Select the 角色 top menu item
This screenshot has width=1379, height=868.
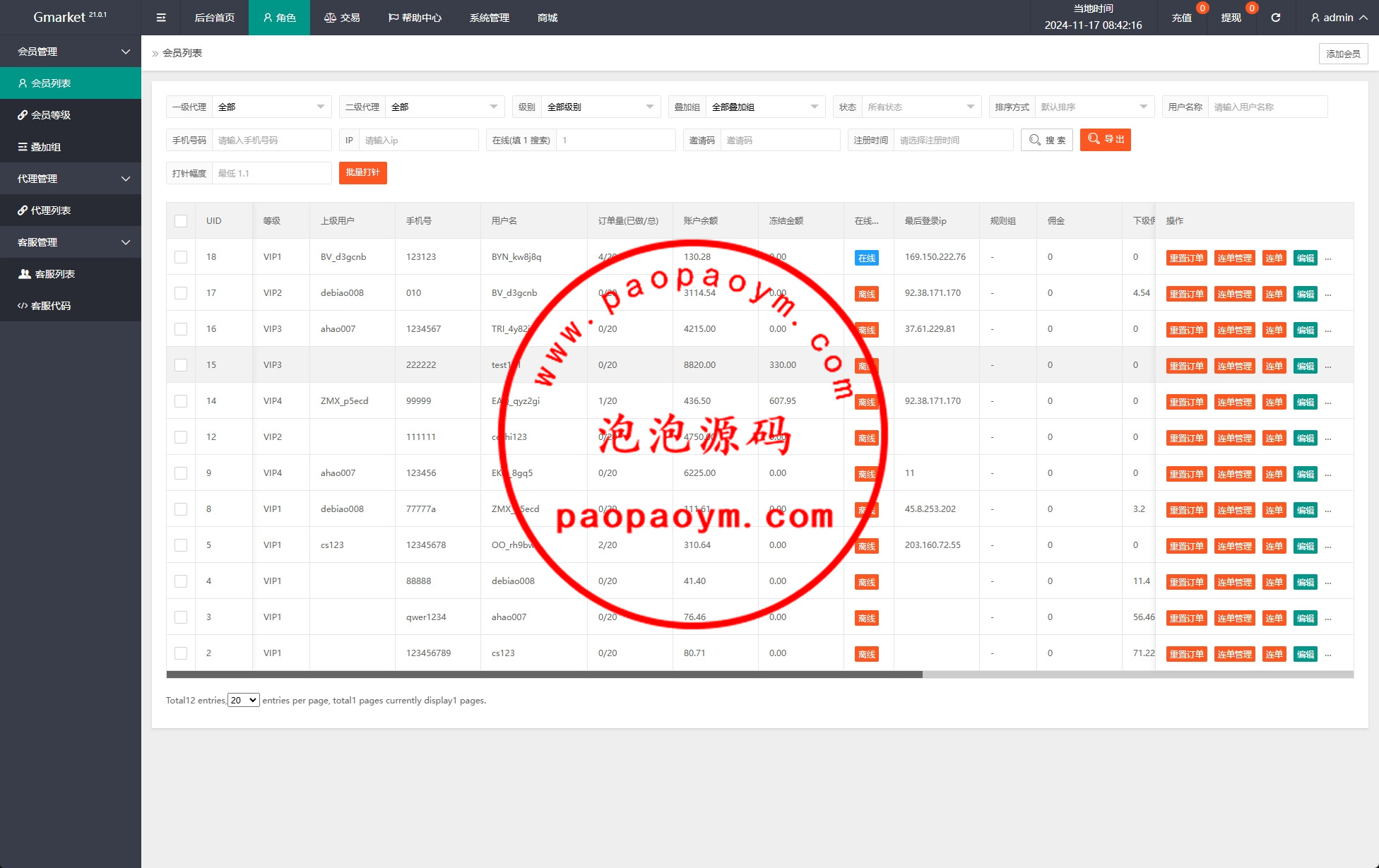(279, 18)
